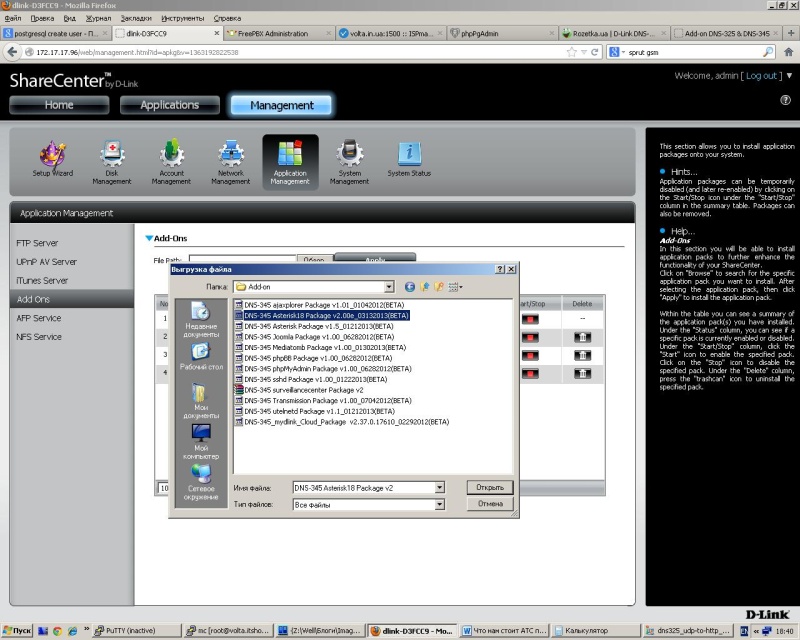Open the Setup Wizard icon
Viewport: 800px width, 640px height.
(53, 160)
